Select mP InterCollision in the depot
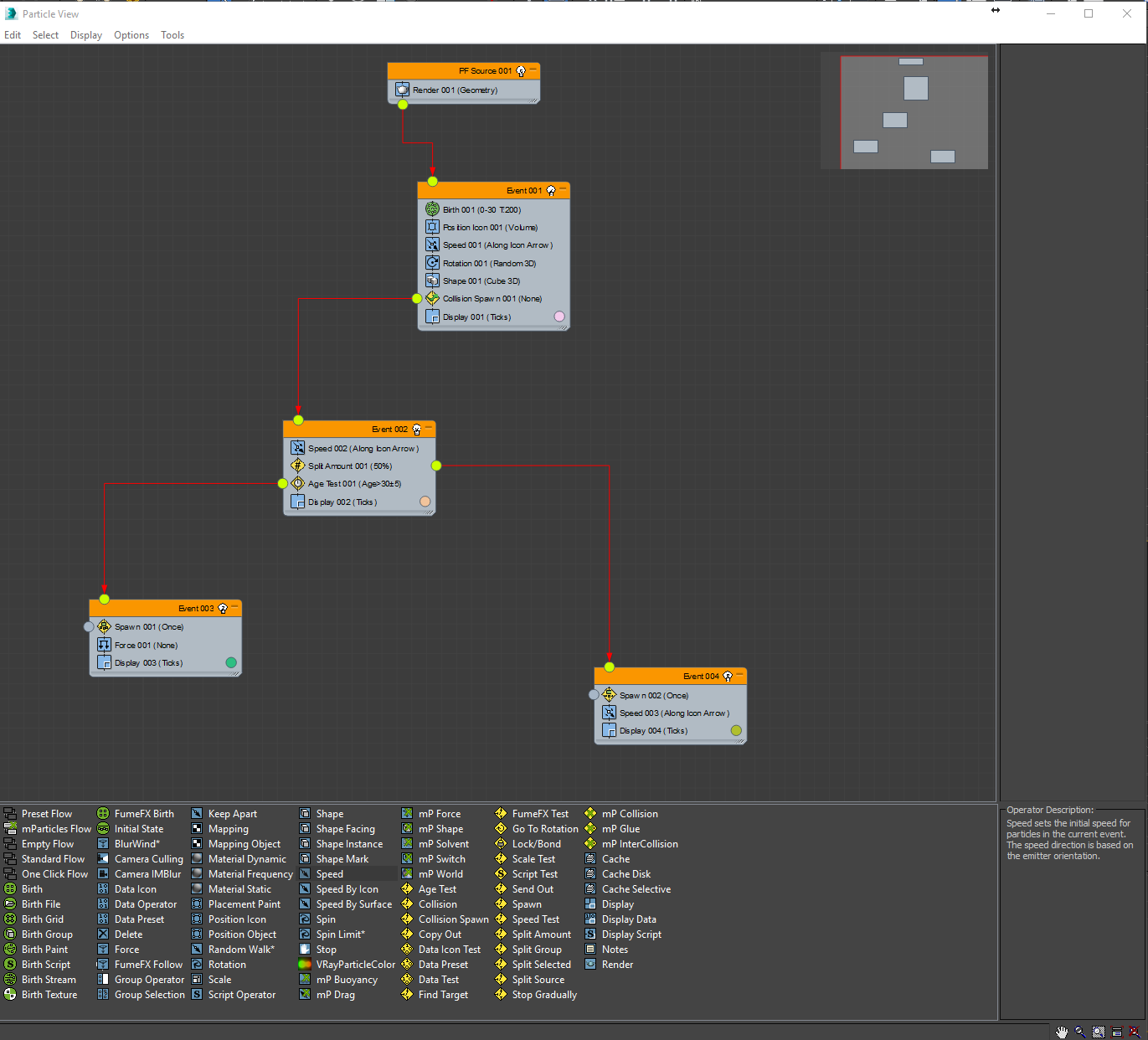This screenshot has width=1148, height=1040. (640, 844)
